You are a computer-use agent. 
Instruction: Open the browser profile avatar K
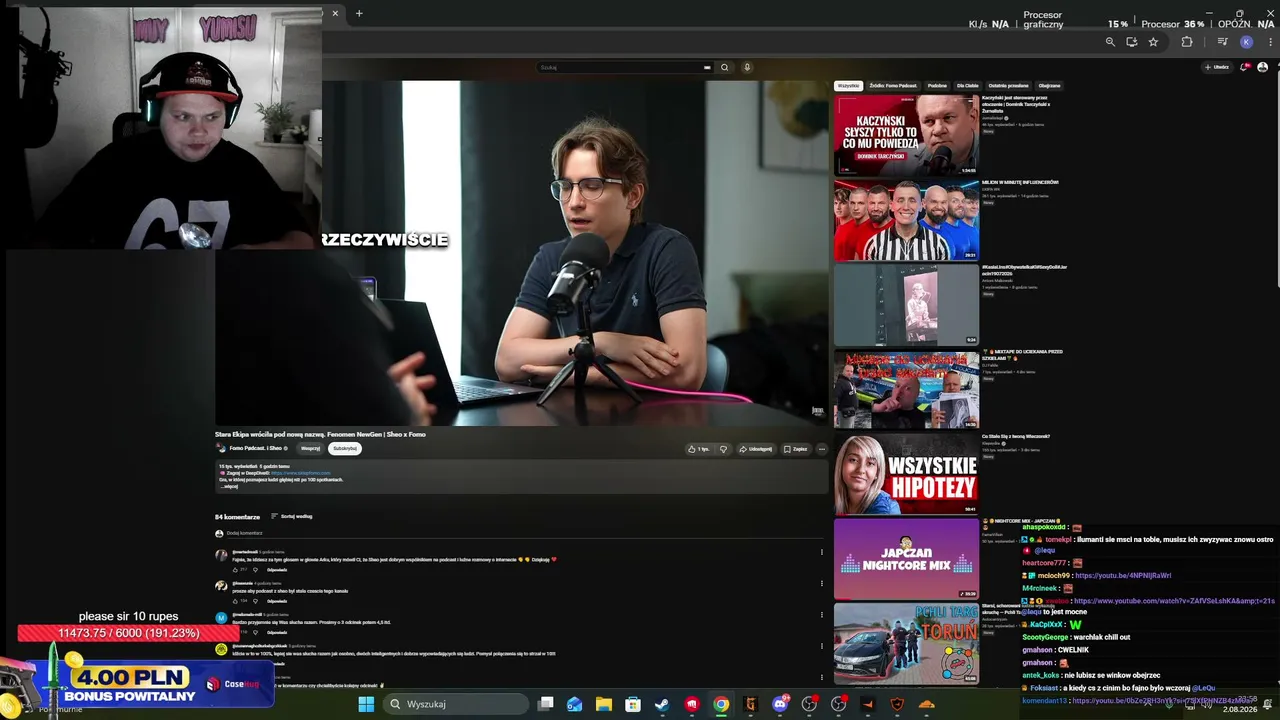pyautogui.click(x=1246, y=42)
